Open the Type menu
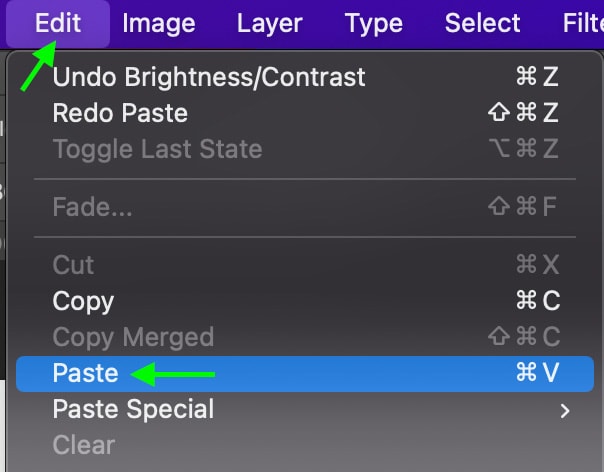Image resolution: width=604 pixels, height=472 pixels. [x=373, y=23]
